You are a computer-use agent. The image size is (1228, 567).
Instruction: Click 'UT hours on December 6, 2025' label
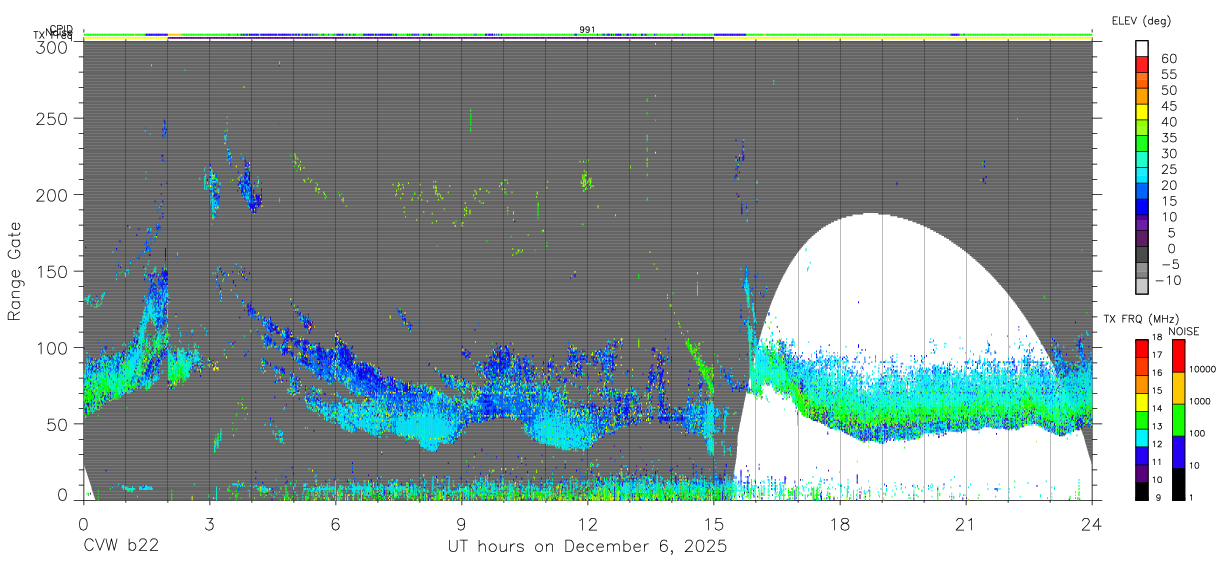coord(587,547)
